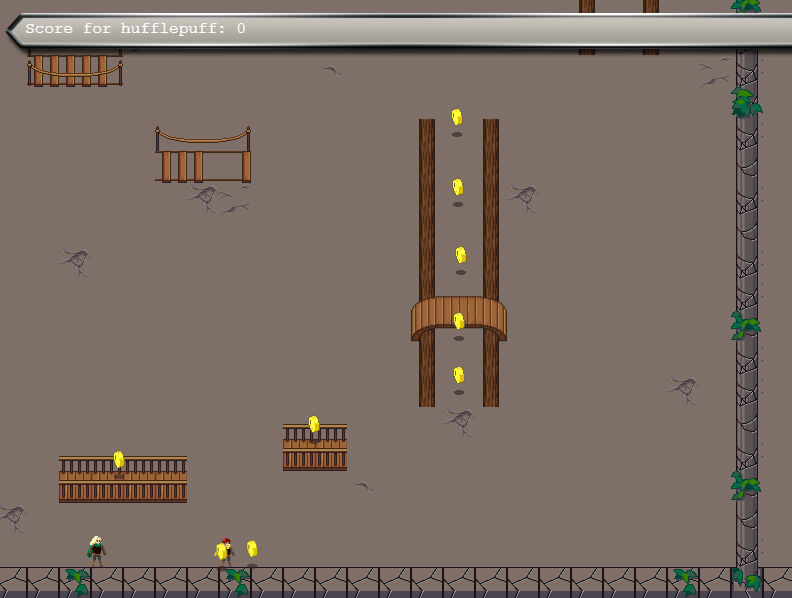Click the coin overlapping the red-haired character
The image size is (792, 598).
[221, 551]
